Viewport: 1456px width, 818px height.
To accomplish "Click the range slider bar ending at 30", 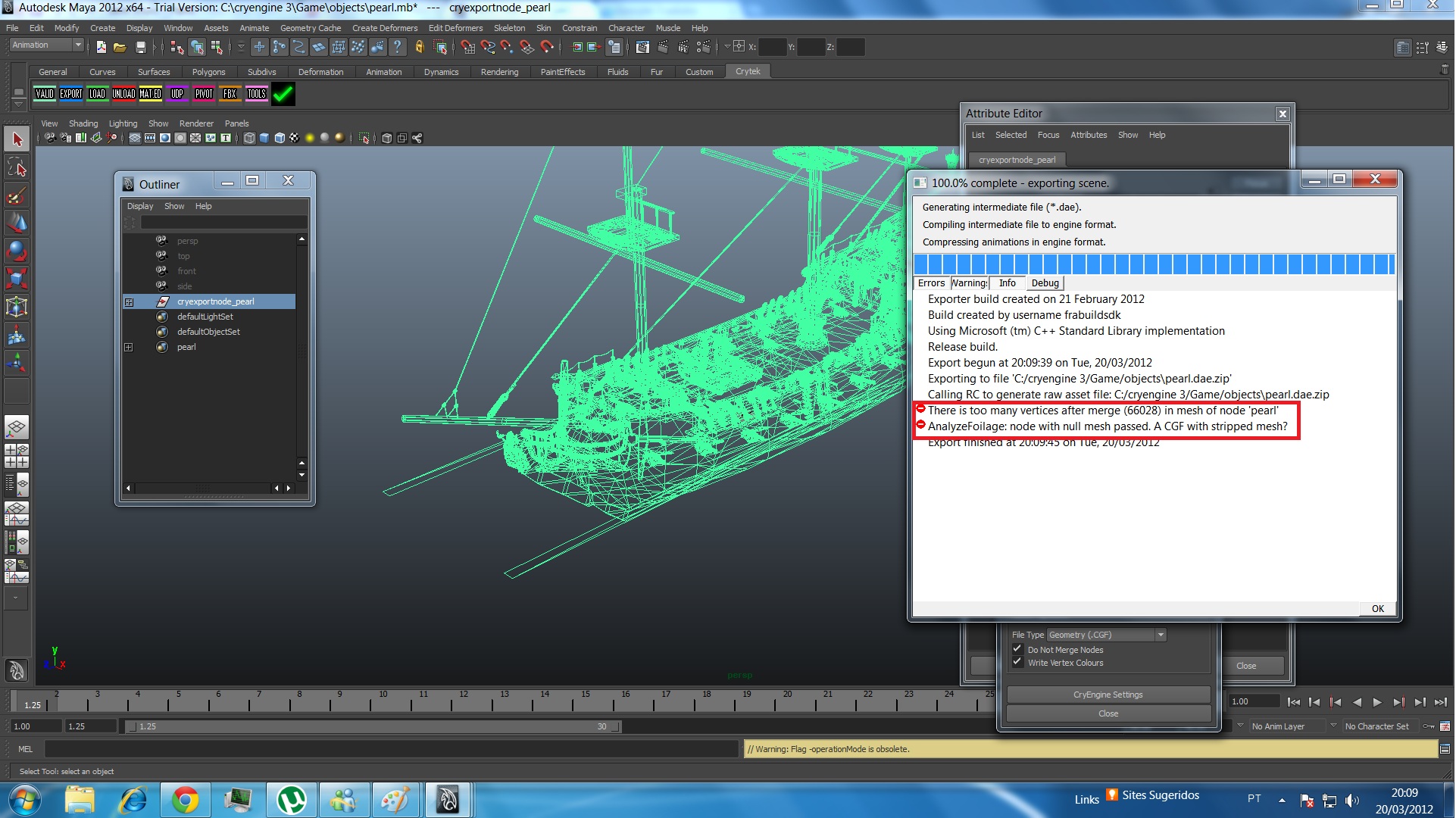I will [x=373, y=726].
